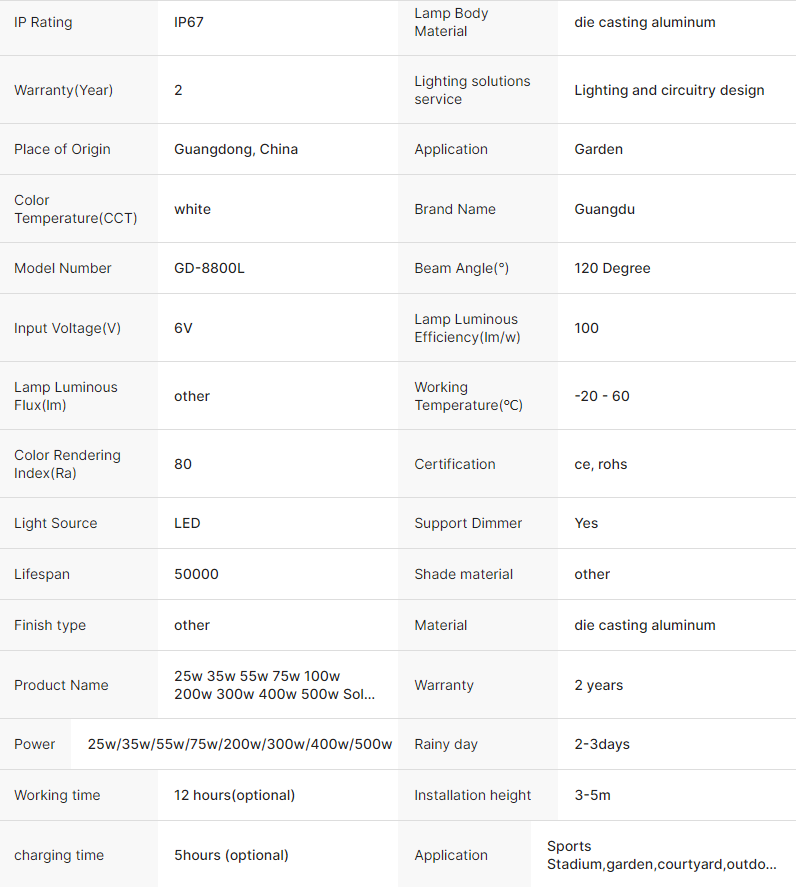
Task: Select the 12 hours(optional) working time value
Action: coord(234,795)
